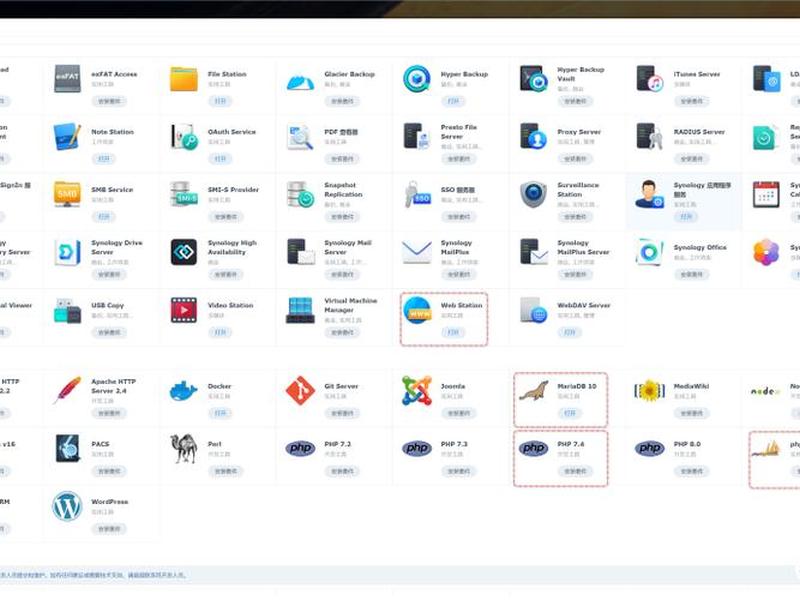
Task: Click the Joomla logo icon
Action: pos(417,391)
